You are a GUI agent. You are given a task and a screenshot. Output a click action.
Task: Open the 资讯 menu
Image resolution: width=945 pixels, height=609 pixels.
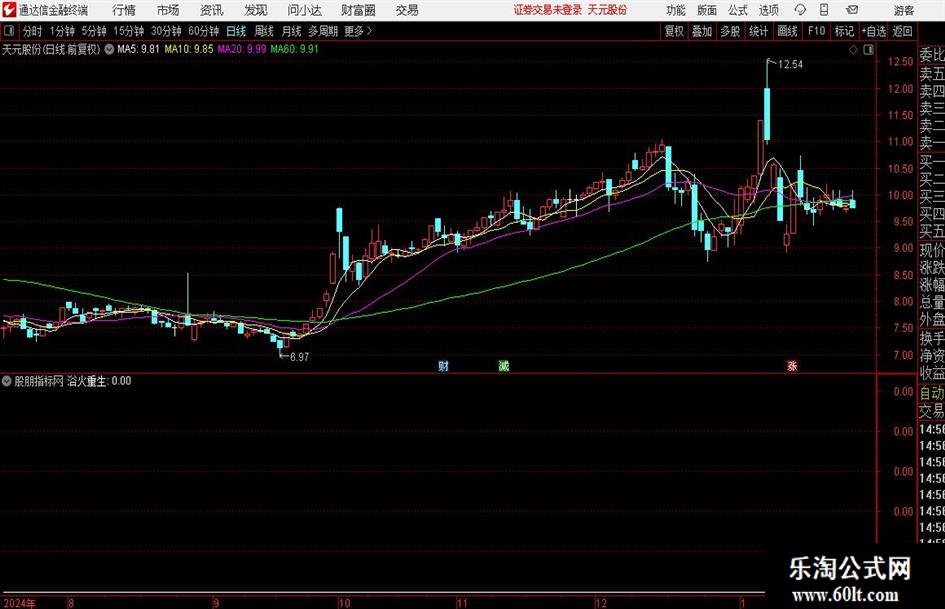tap(212, 10)
